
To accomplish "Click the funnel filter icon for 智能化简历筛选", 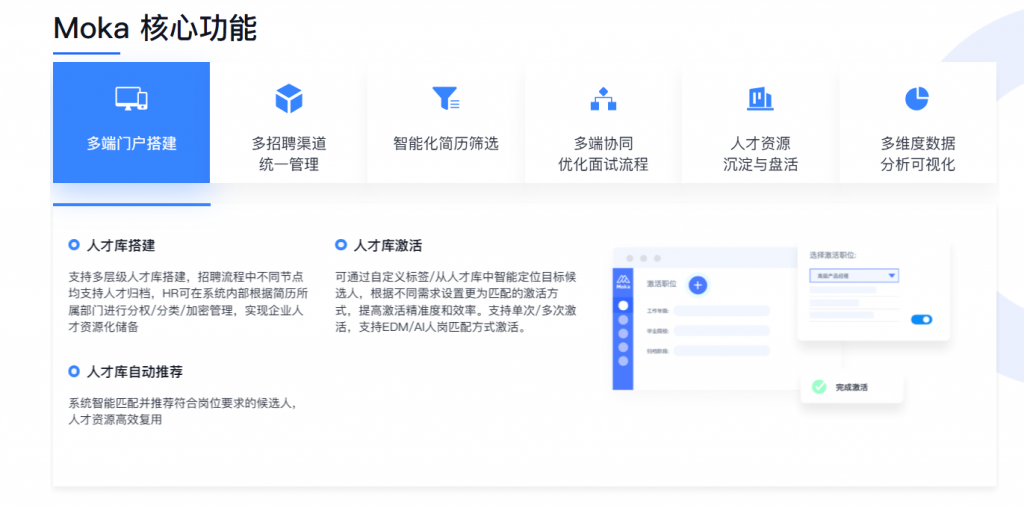I will (x=445, y=98).
